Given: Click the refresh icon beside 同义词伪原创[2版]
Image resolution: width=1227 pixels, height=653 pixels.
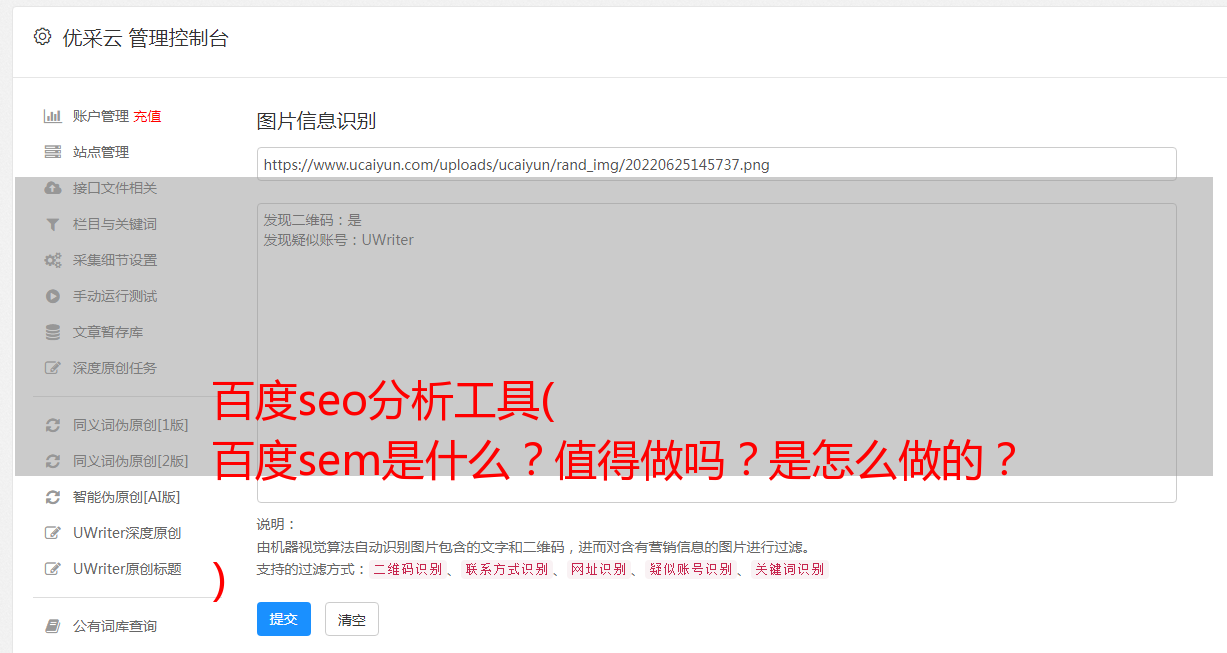Looking at the screenshot, I should click(53, 461).
